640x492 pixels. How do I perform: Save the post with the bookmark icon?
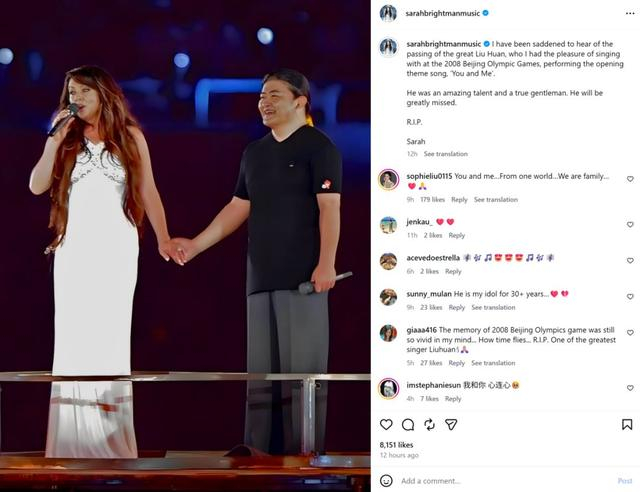tap(627, 425)
